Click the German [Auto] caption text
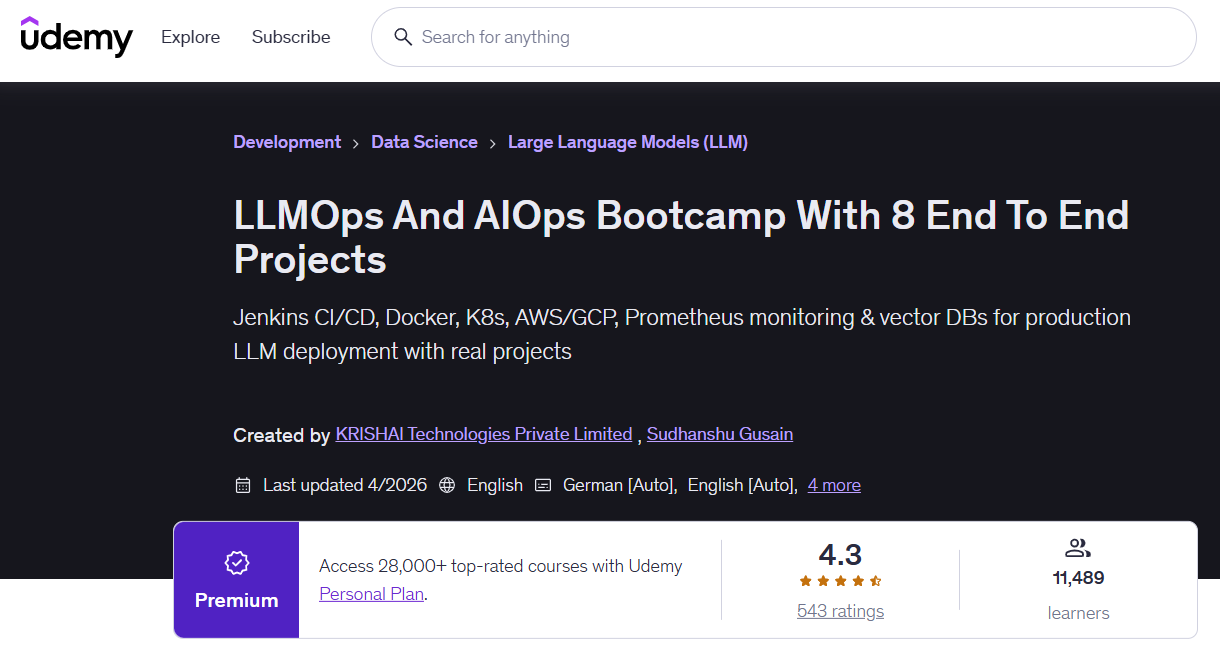The height and width of the screenshot is (671, 1220). [x=620, y=485]
